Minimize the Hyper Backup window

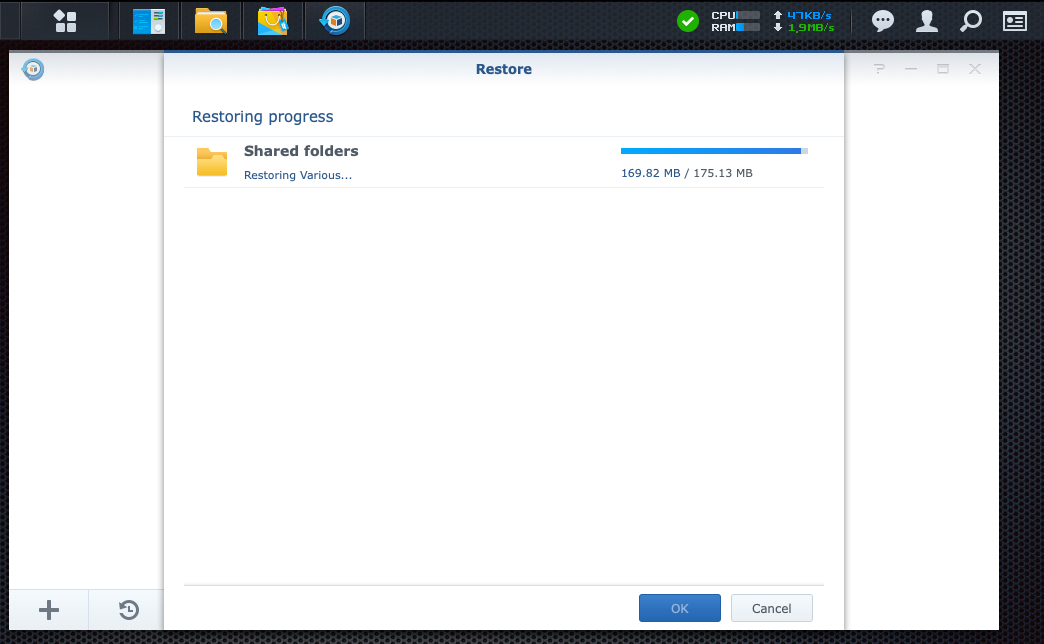pyautogui.click(x=911, y=69)
